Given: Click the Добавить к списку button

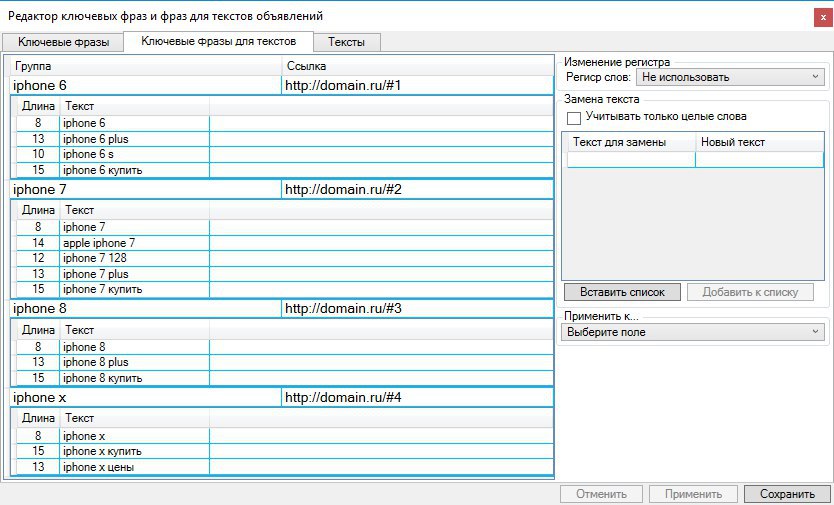Looking at the screenshot, I should pyautogui.click(x=750, y=292).
